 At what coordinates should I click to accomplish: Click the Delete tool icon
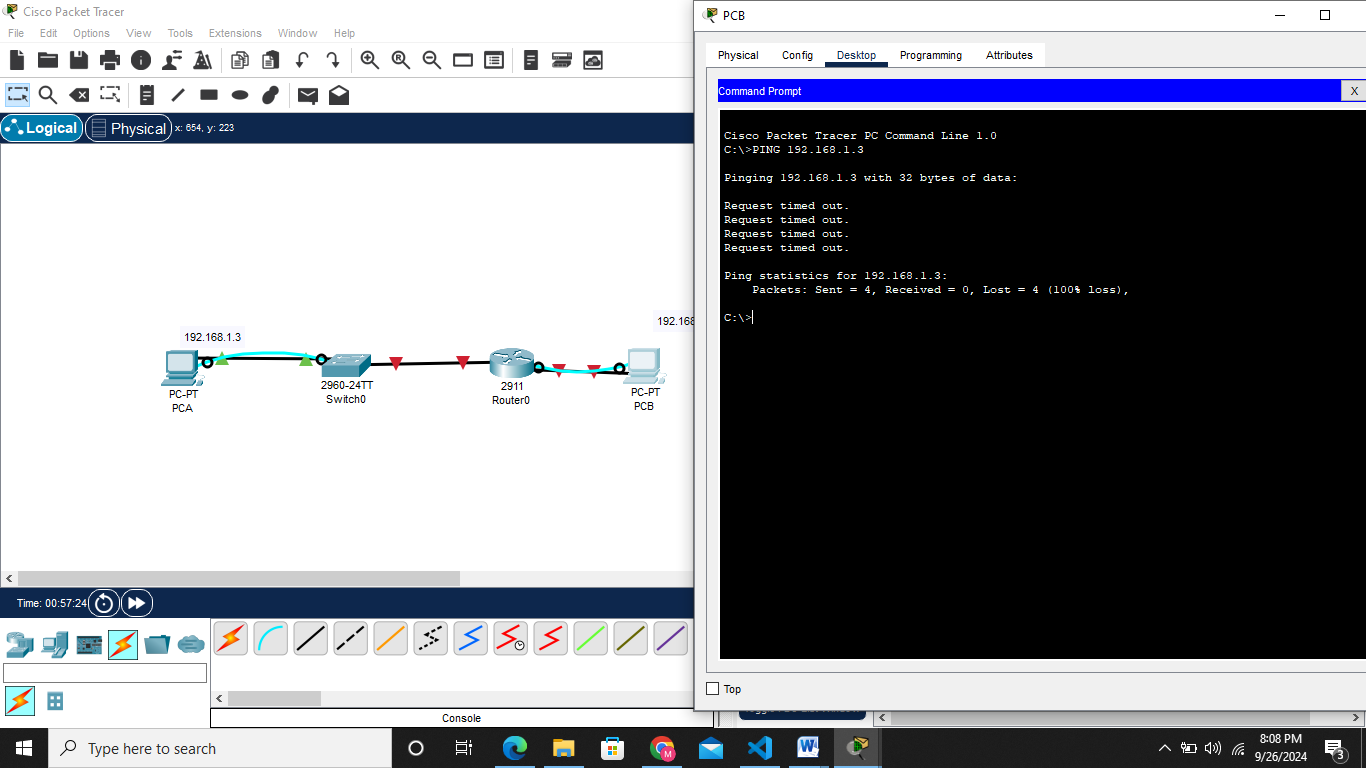[79, 95]
